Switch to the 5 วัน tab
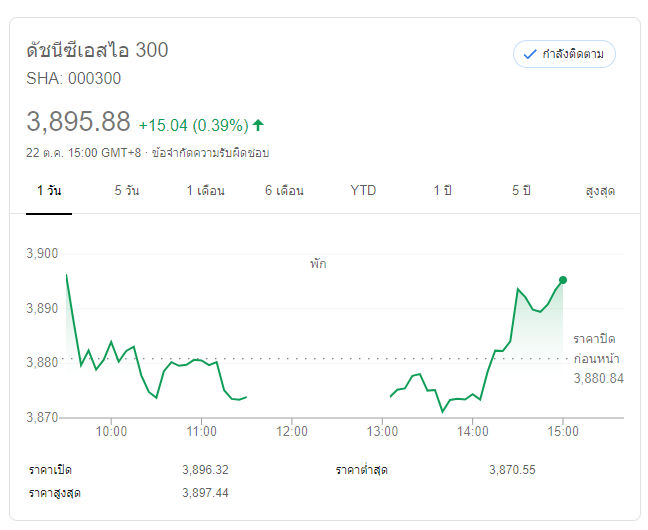 (126, 191)
